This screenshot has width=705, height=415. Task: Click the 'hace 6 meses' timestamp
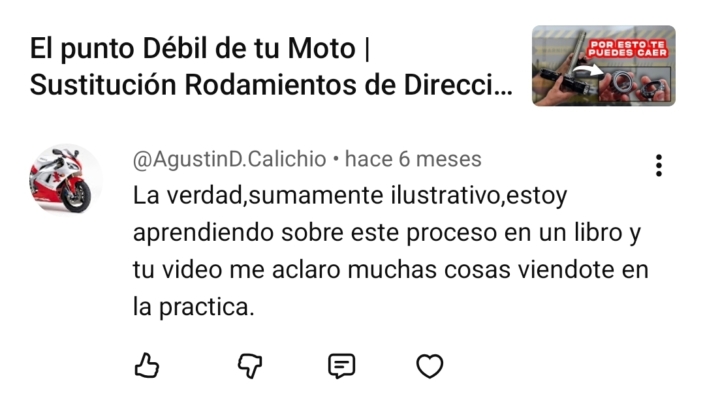tap(413, 159)
